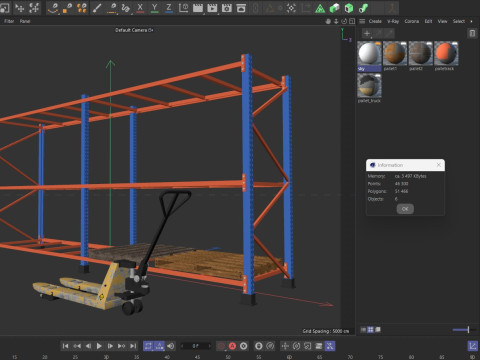The image size is (480, 360).
Task: Toggle Z axis lock
Action: coord(169,8)
